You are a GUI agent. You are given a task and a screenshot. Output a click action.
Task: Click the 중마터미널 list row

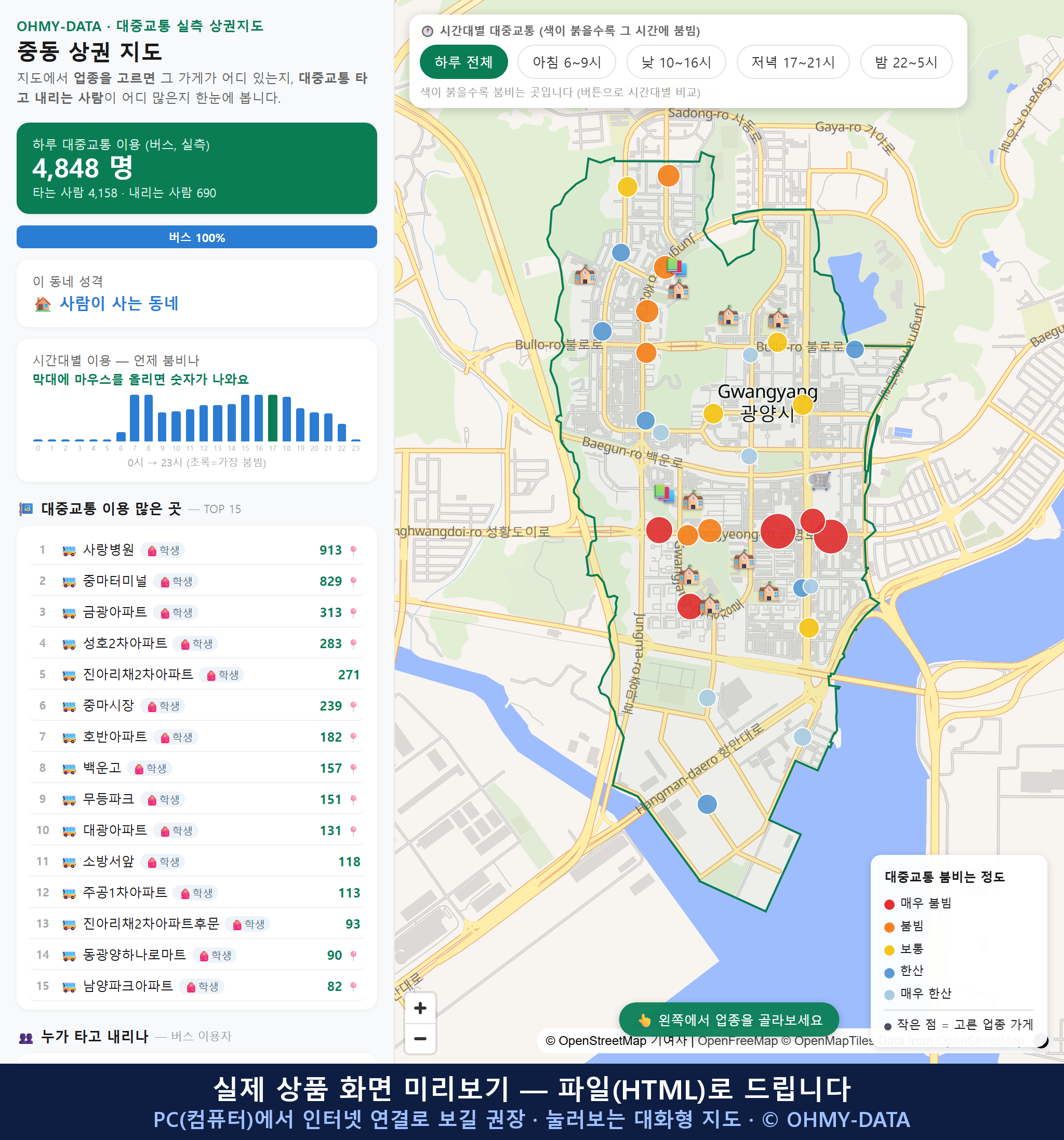(x=197, y=581)
